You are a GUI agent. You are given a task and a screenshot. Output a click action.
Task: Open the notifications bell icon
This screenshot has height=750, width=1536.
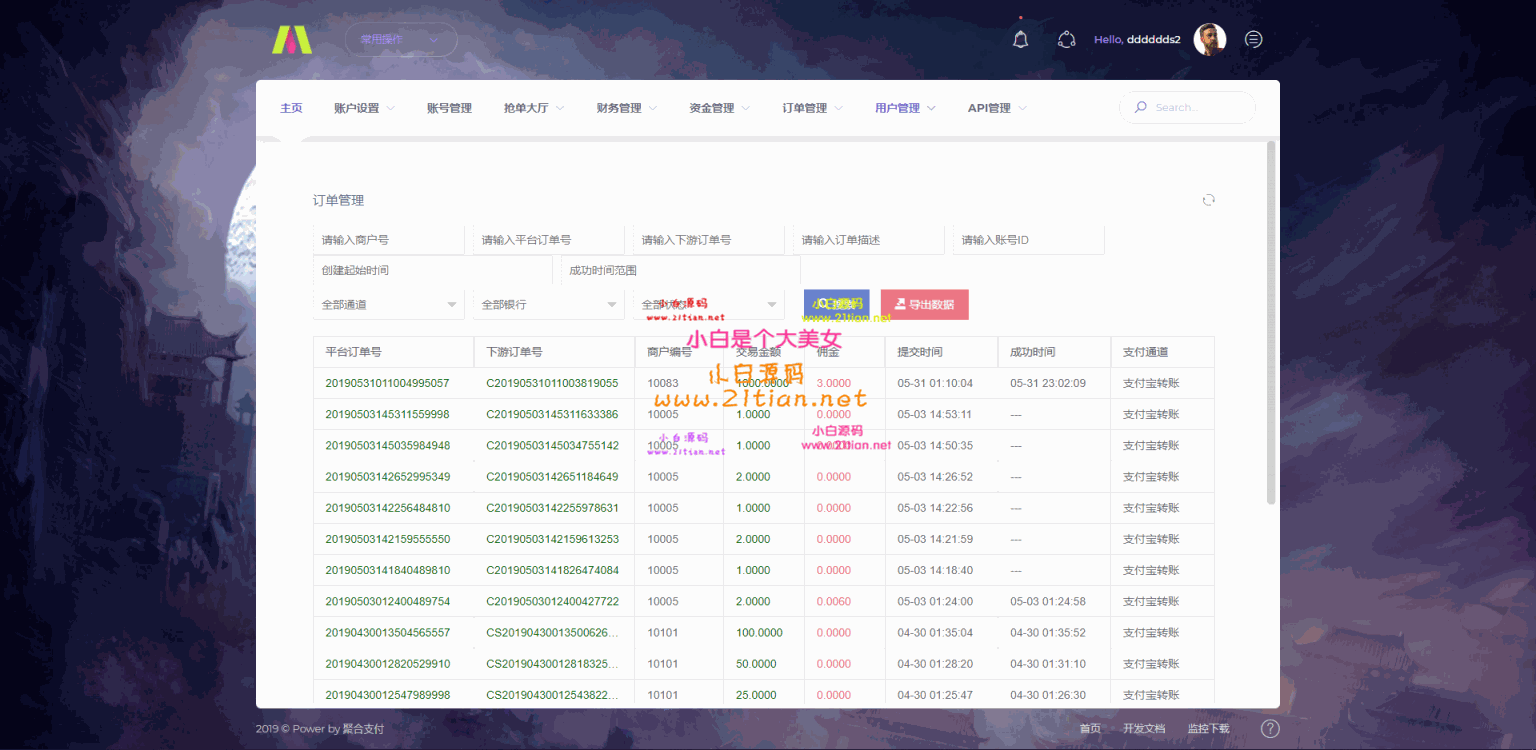[1020, 39]
